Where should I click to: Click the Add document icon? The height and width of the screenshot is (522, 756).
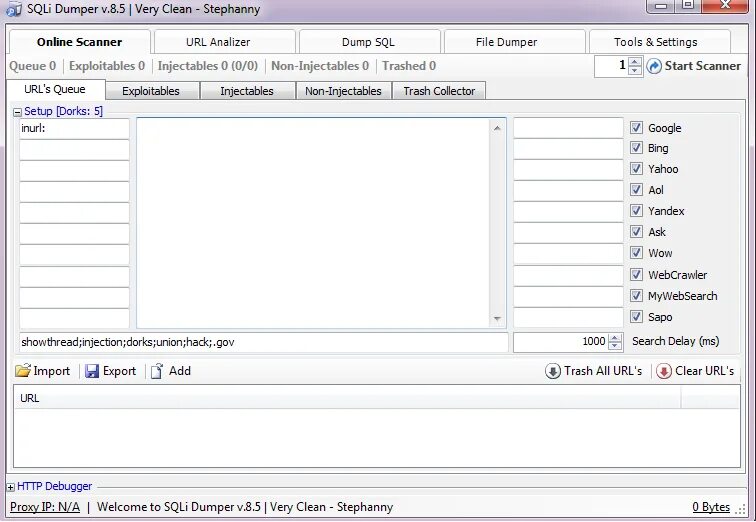pos(157,371)
